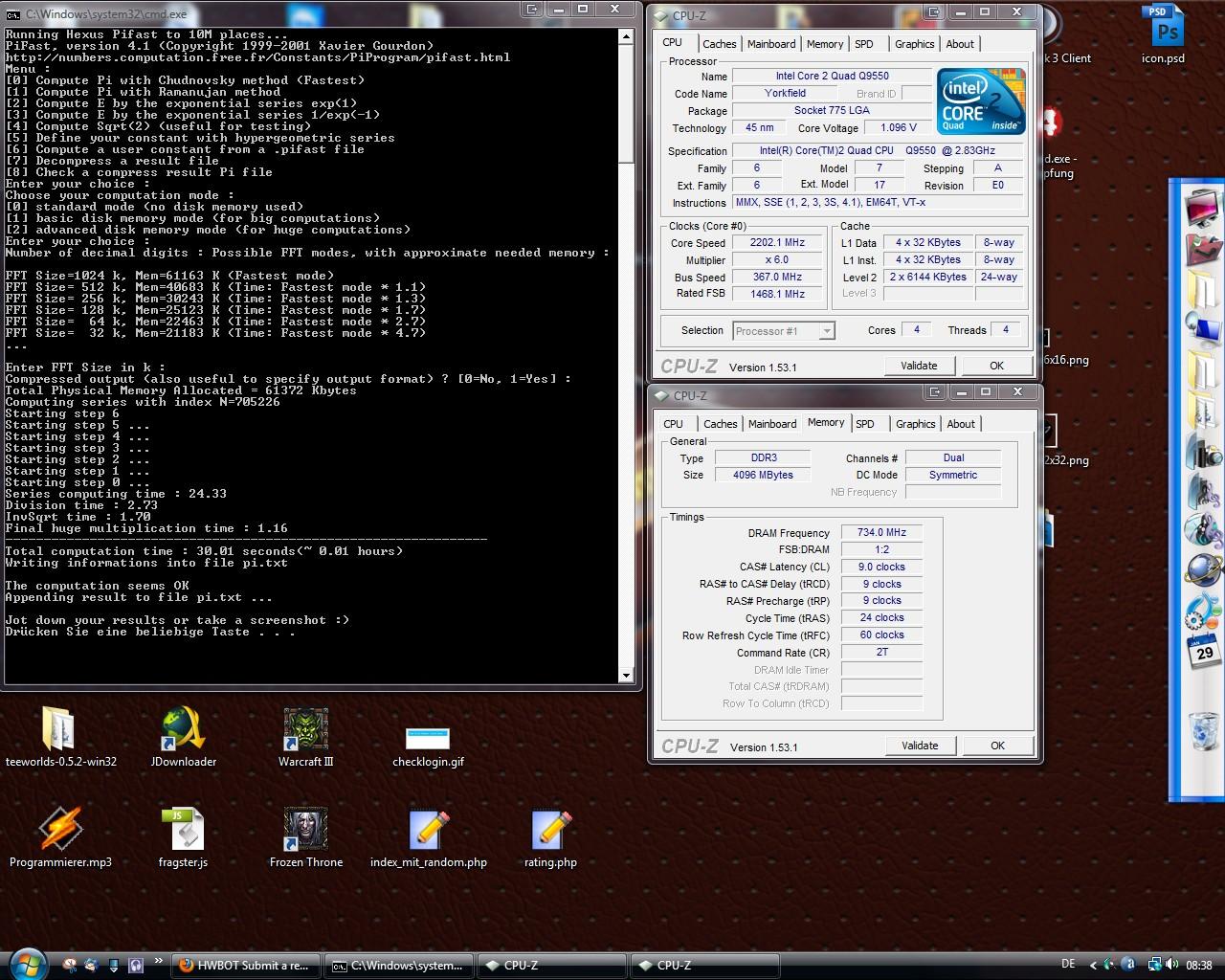Screen dimensions: 1225x980
Task: Click the globe browser icon in the dock
Action: click(x=1202, y=569)
